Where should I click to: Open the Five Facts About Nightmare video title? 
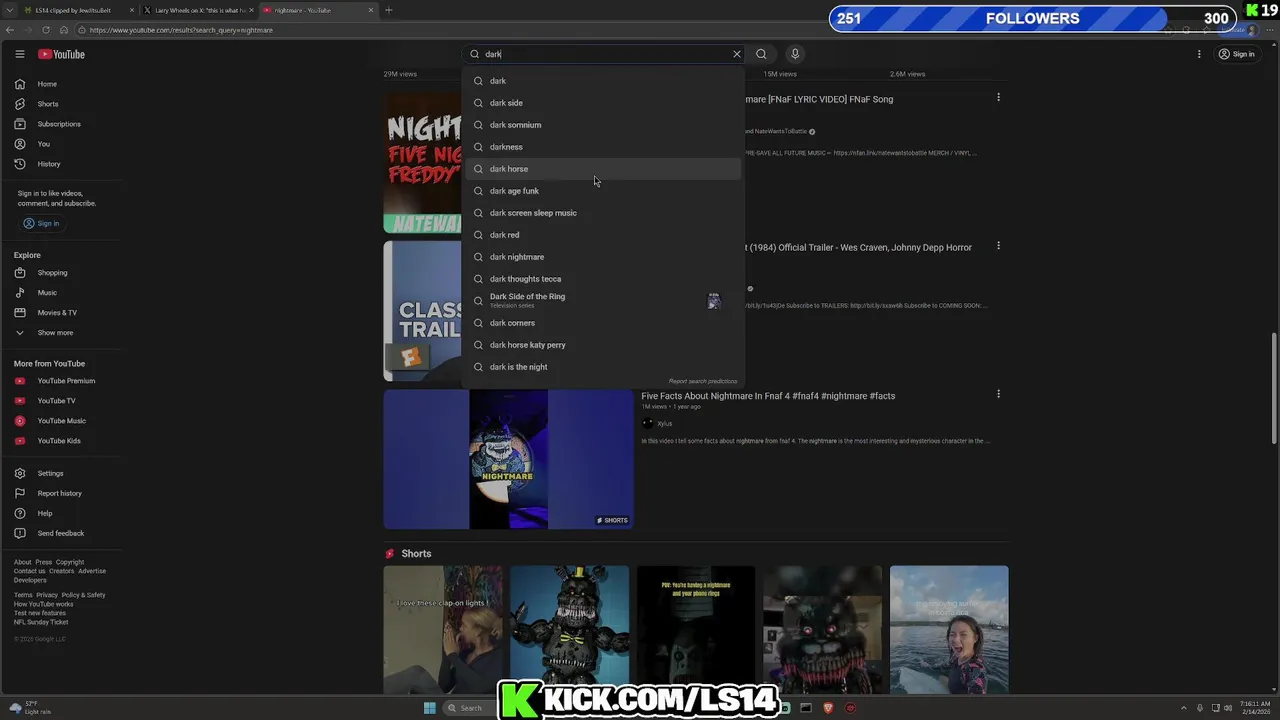(768, 396)
